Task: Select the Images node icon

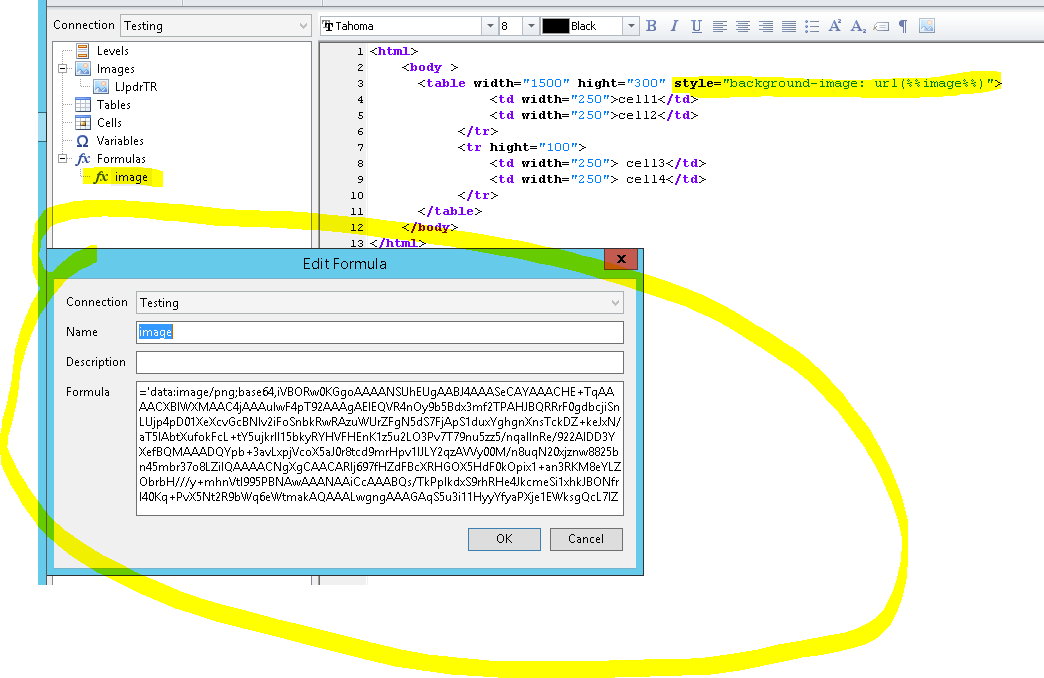Action: 83,69
